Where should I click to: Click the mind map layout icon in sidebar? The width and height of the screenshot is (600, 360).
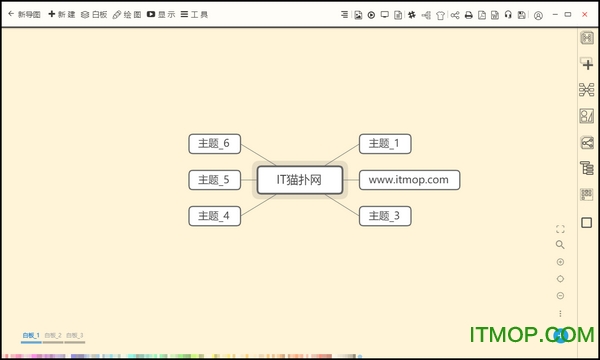pos(587,90)
